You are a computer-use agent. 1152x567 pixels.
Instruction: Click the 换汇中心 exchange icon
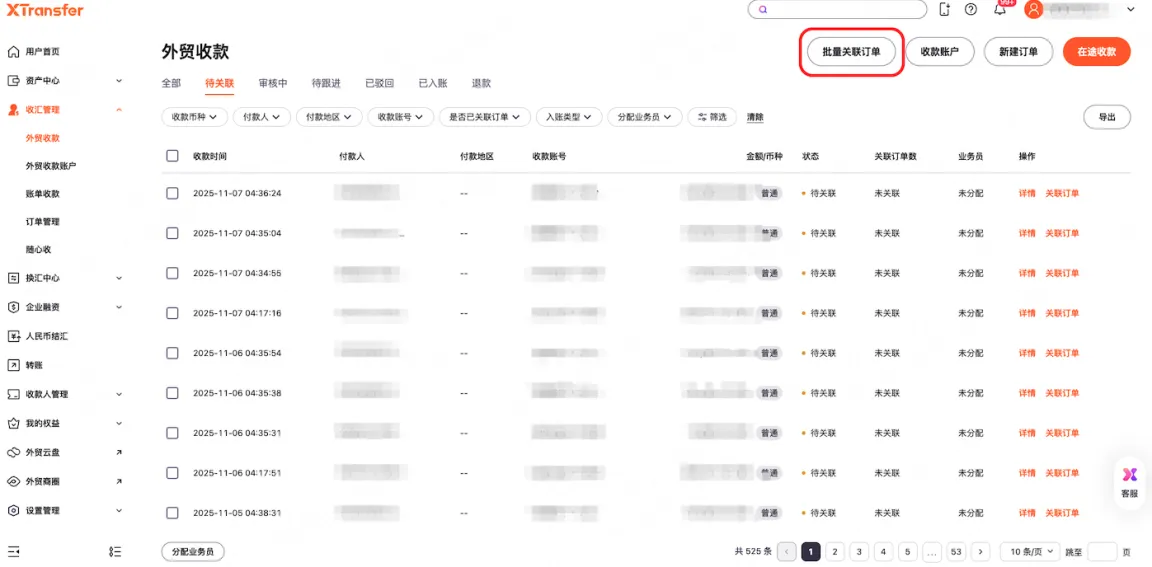[12, 278]
